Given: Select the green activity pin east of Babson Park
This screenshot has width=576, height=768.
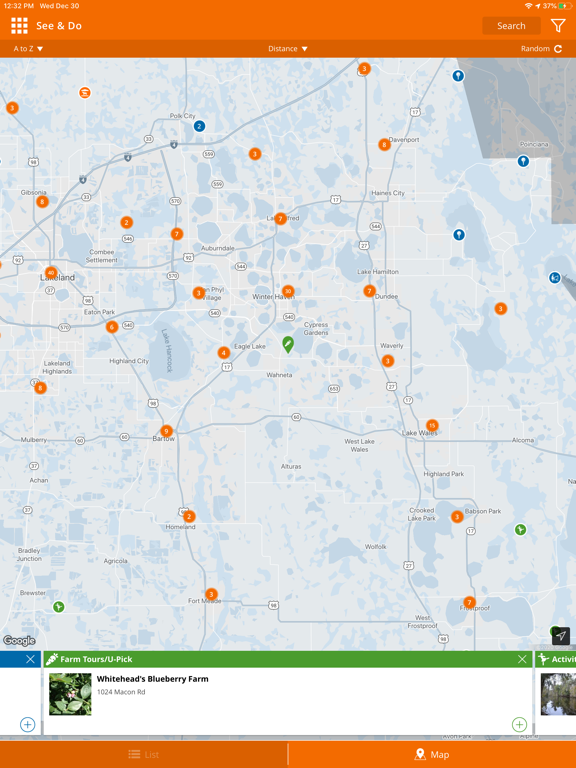Looking at the screenshot, I should click(520, 529).
